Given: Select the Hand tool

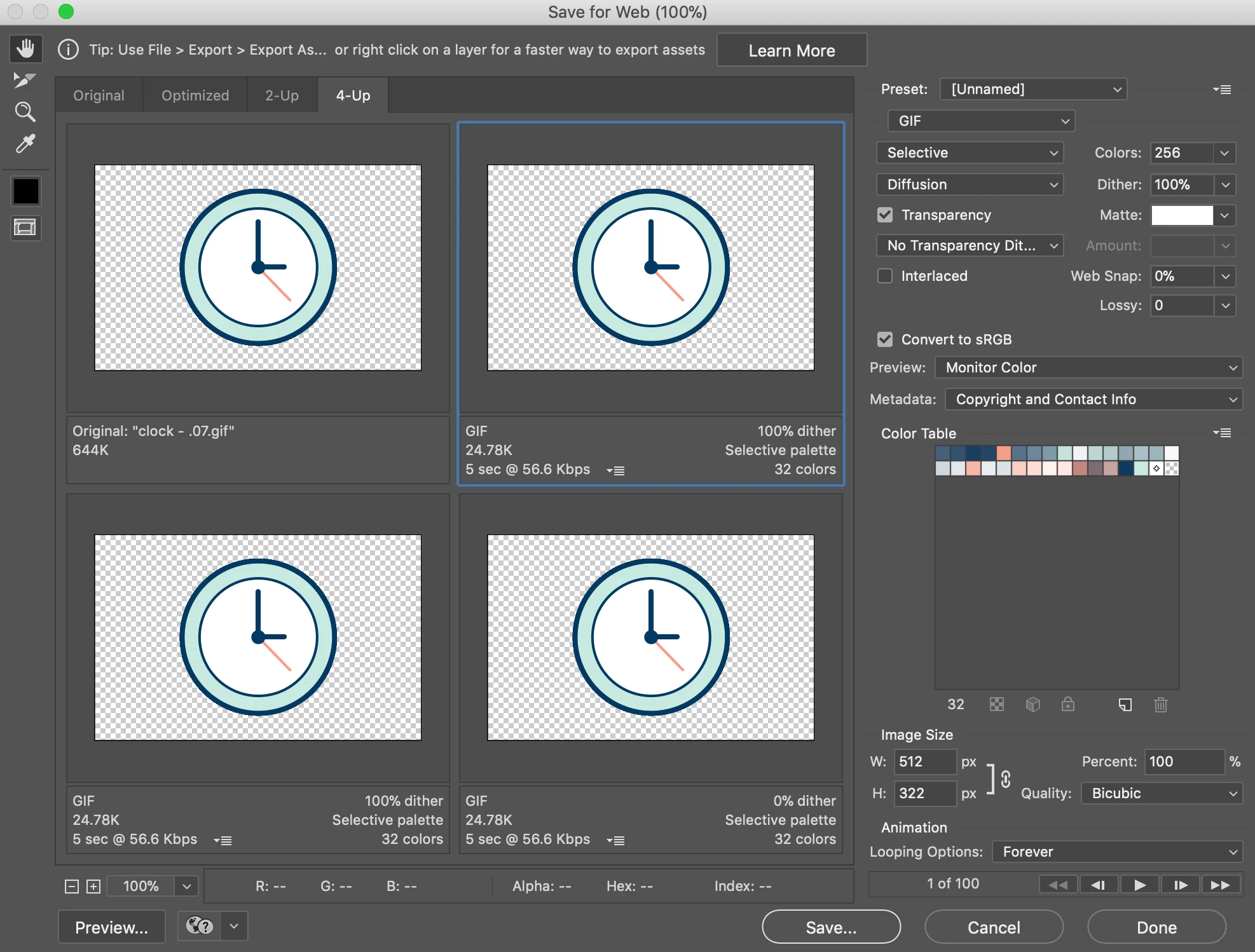Looking at the screenshot, I should point(25,49).
